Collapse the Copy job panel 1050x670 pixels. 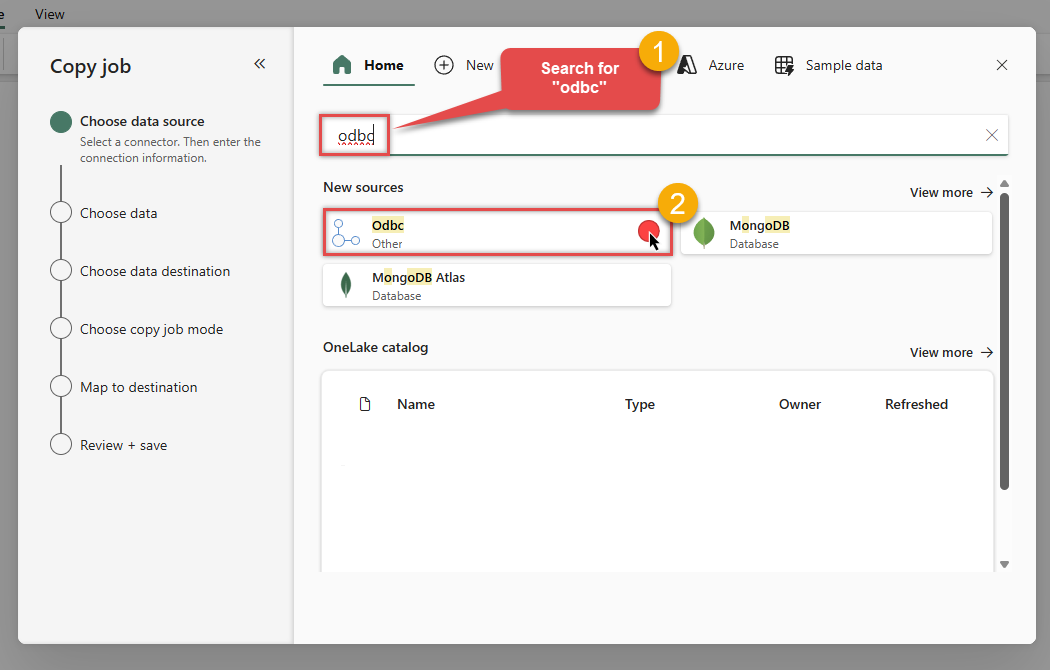point(259,63)
